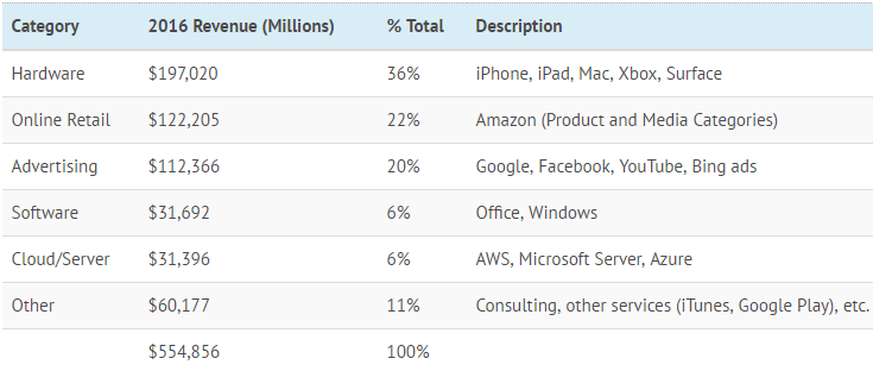873x371 pixels.
Task: Select the Hardware category cell
Action: [48, 74]
